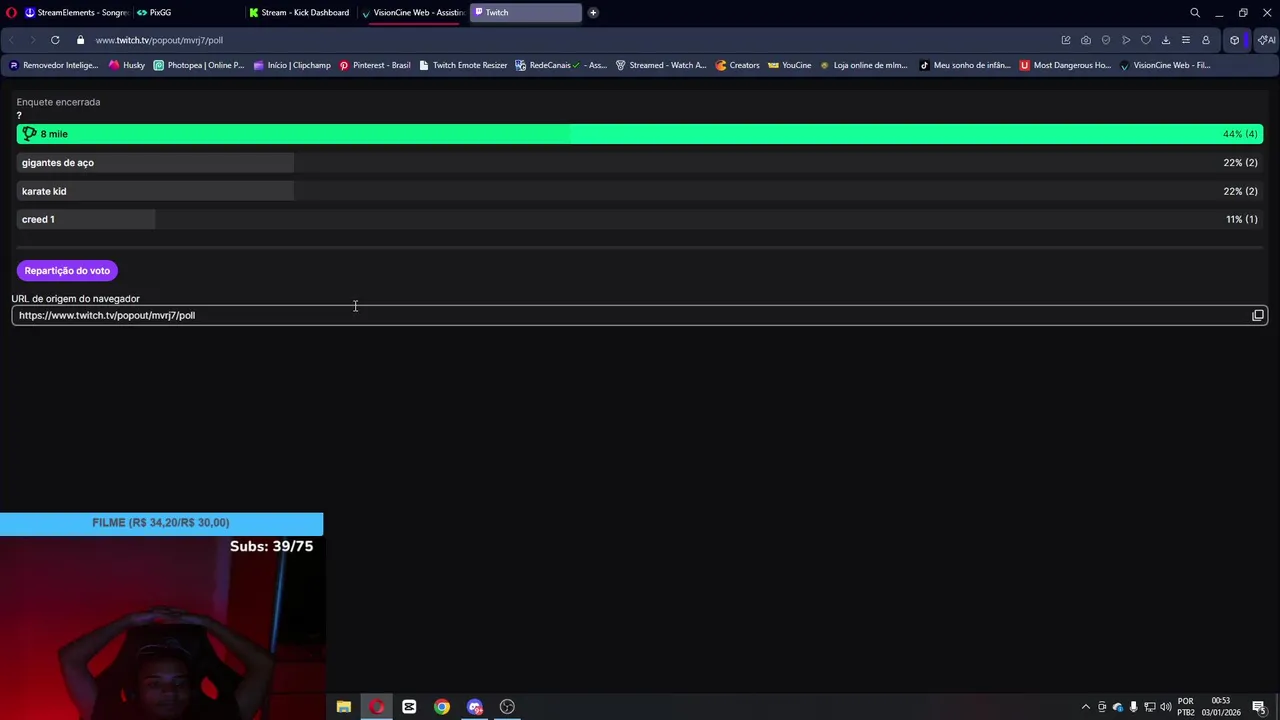Open the tab search magnifier icon

click(1195, 12)
